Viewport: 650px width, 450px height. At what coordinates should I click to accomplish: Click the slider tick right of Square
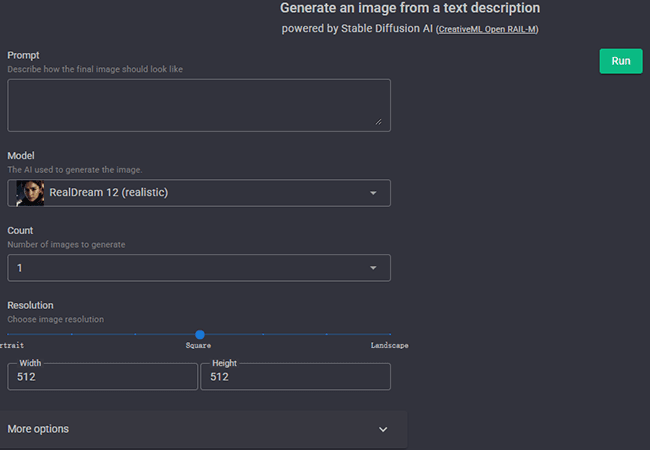point(264,335)
